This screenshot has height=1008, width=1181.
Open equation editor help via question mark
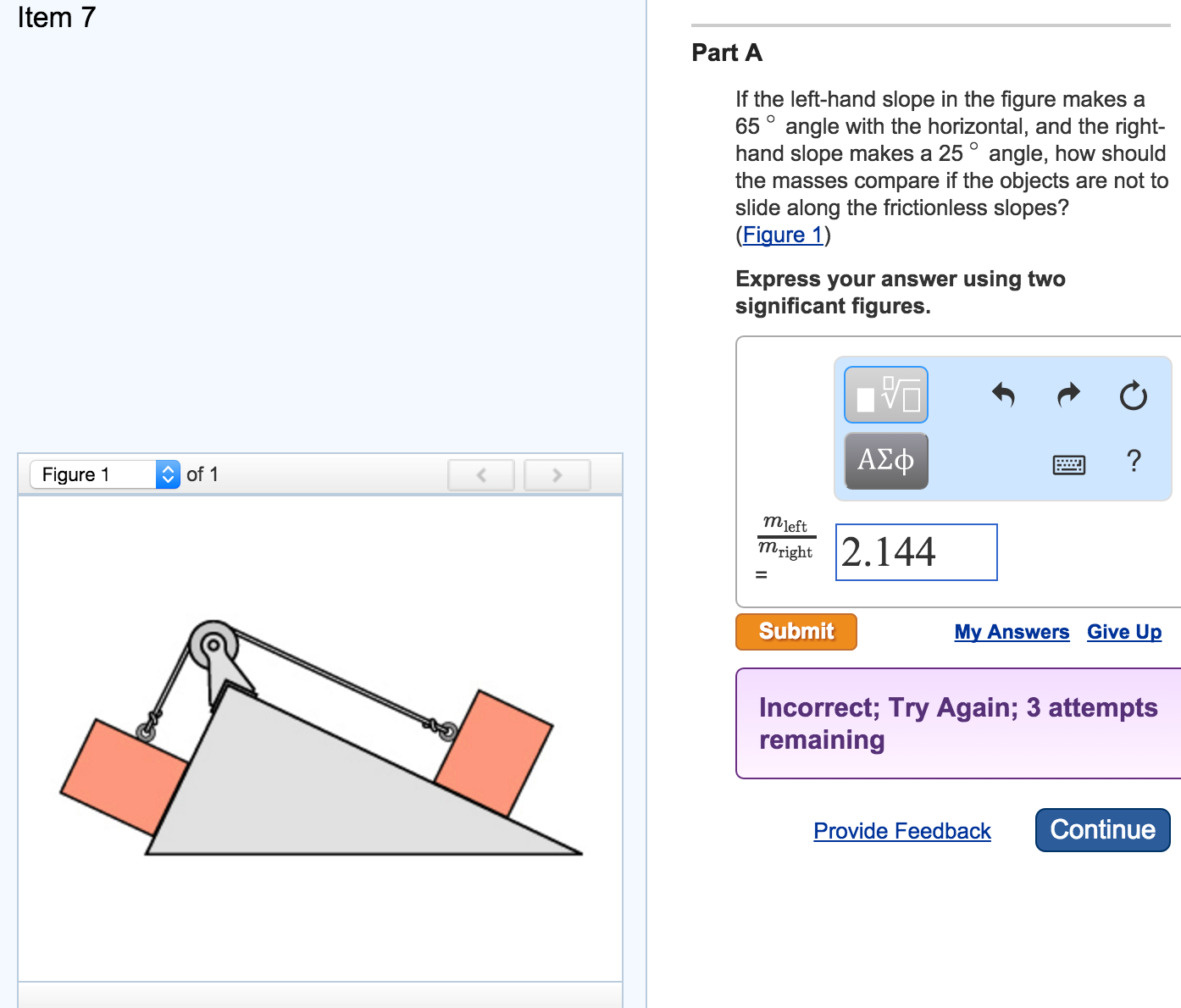pyautogui.click(x=1134, y=462)
